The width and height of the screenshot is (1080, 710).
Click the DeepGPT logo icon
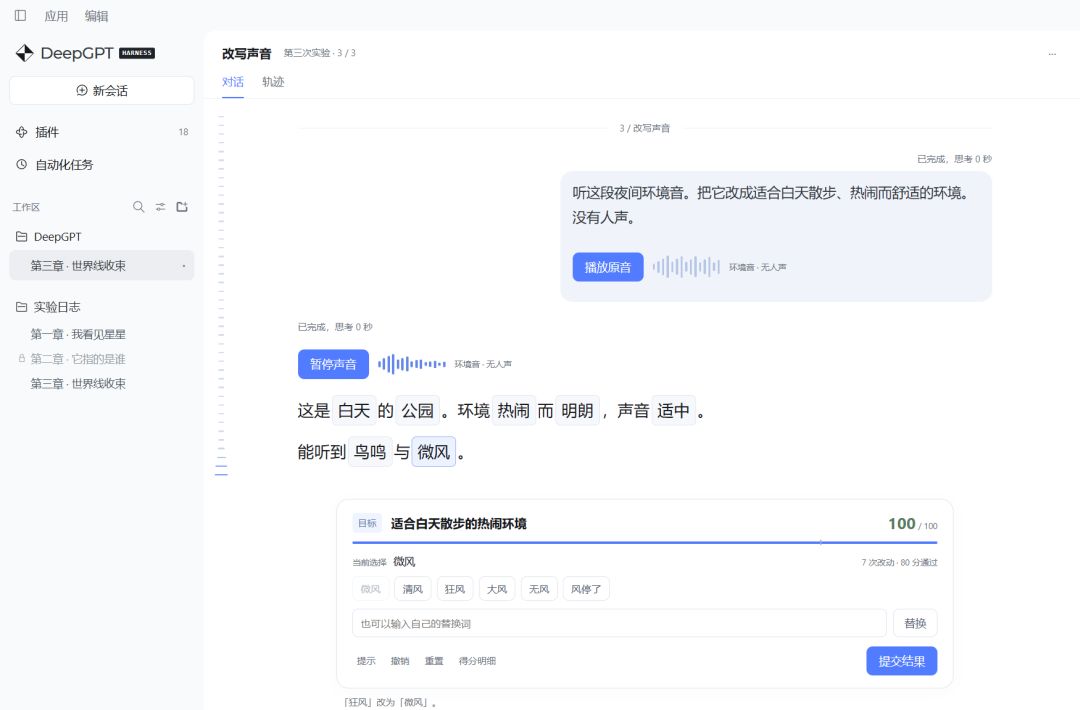[x=25, y=53]
